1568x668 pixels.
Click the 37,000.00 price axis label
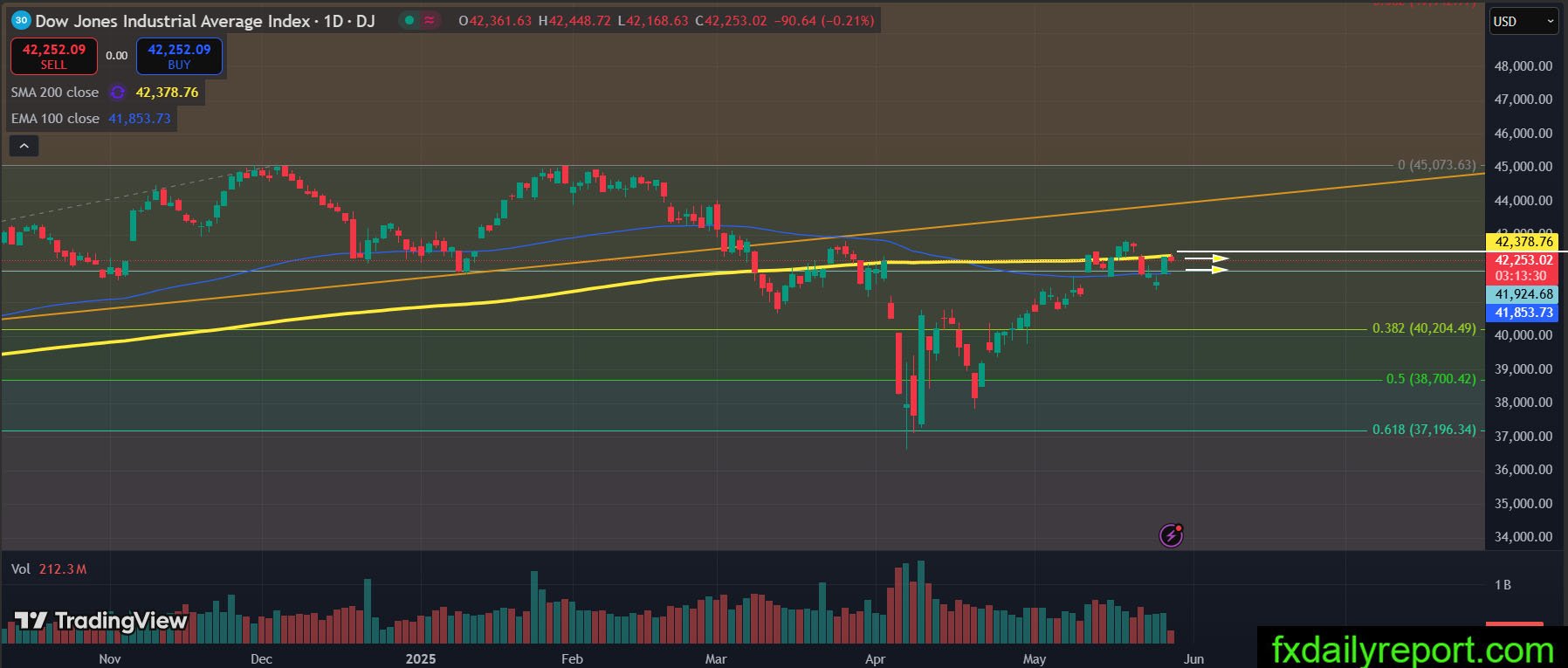[x=1523, y=436]
